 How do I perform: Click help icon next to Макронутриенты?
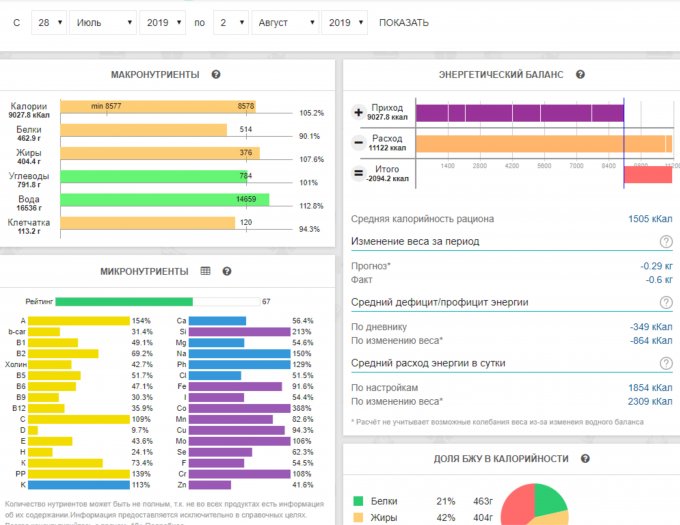pyautogui.click(x=216, y=75)
